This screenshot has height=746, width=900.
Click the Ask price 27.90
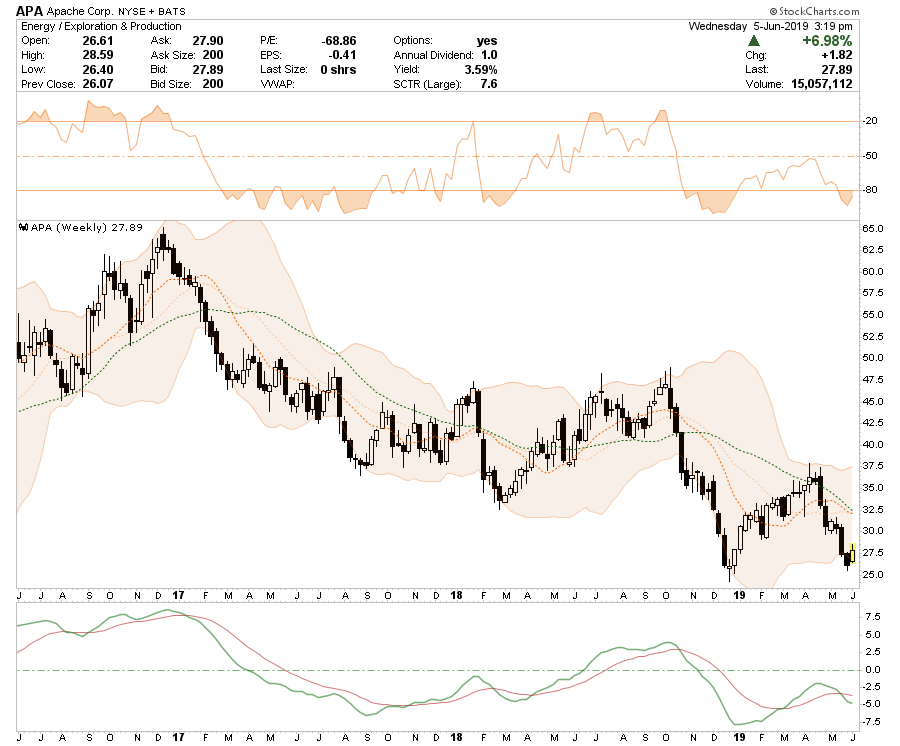point(208,41)
